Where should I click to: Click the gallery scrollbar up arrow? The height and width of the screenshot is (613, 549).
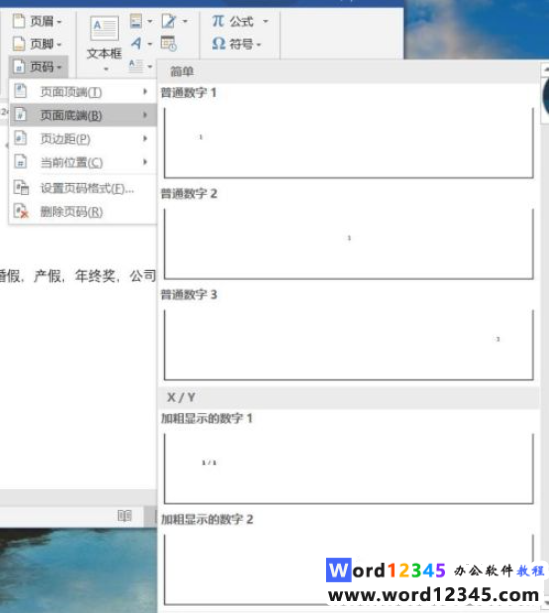(x=545, y=70)
